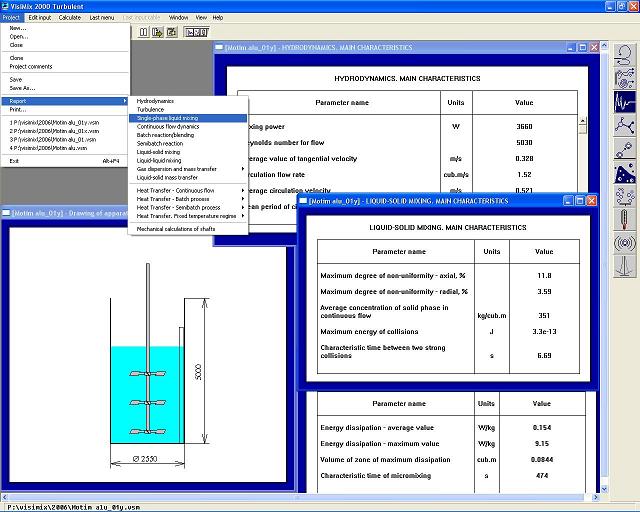Open recent file 1 Motim alu_01y.vsm
This screenshot has width=640, height=512.
click(65, 122)
